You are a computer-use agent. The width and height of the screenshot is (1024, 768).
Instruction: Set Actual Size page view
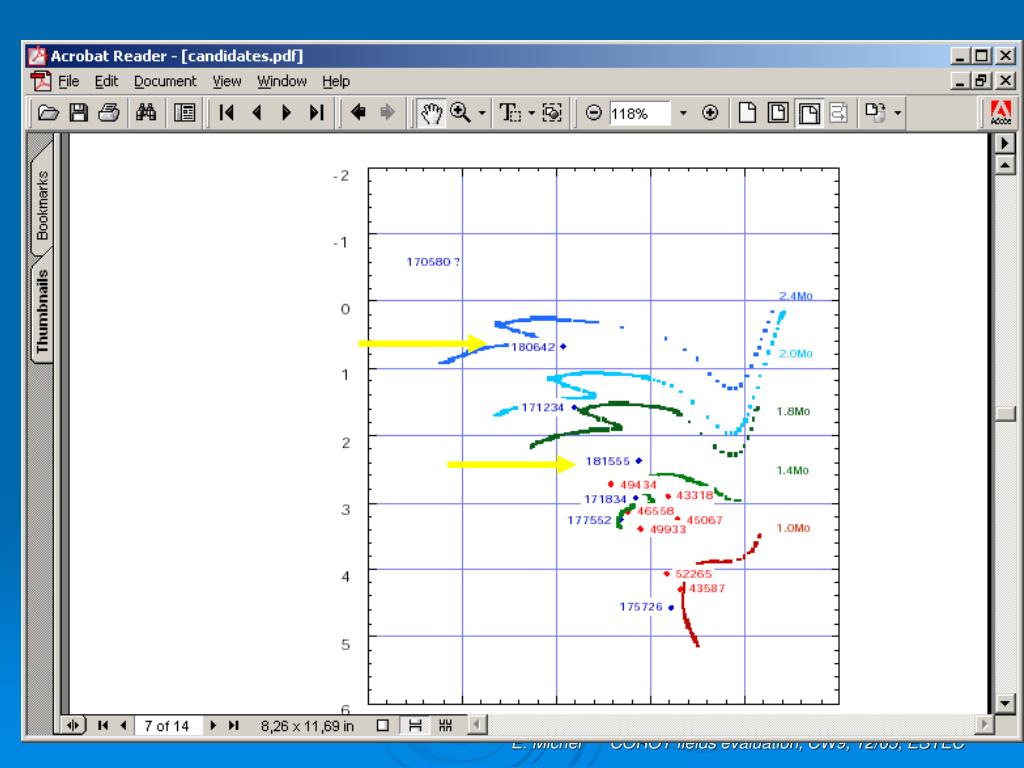pyautogui.click(x=747, y=113)
